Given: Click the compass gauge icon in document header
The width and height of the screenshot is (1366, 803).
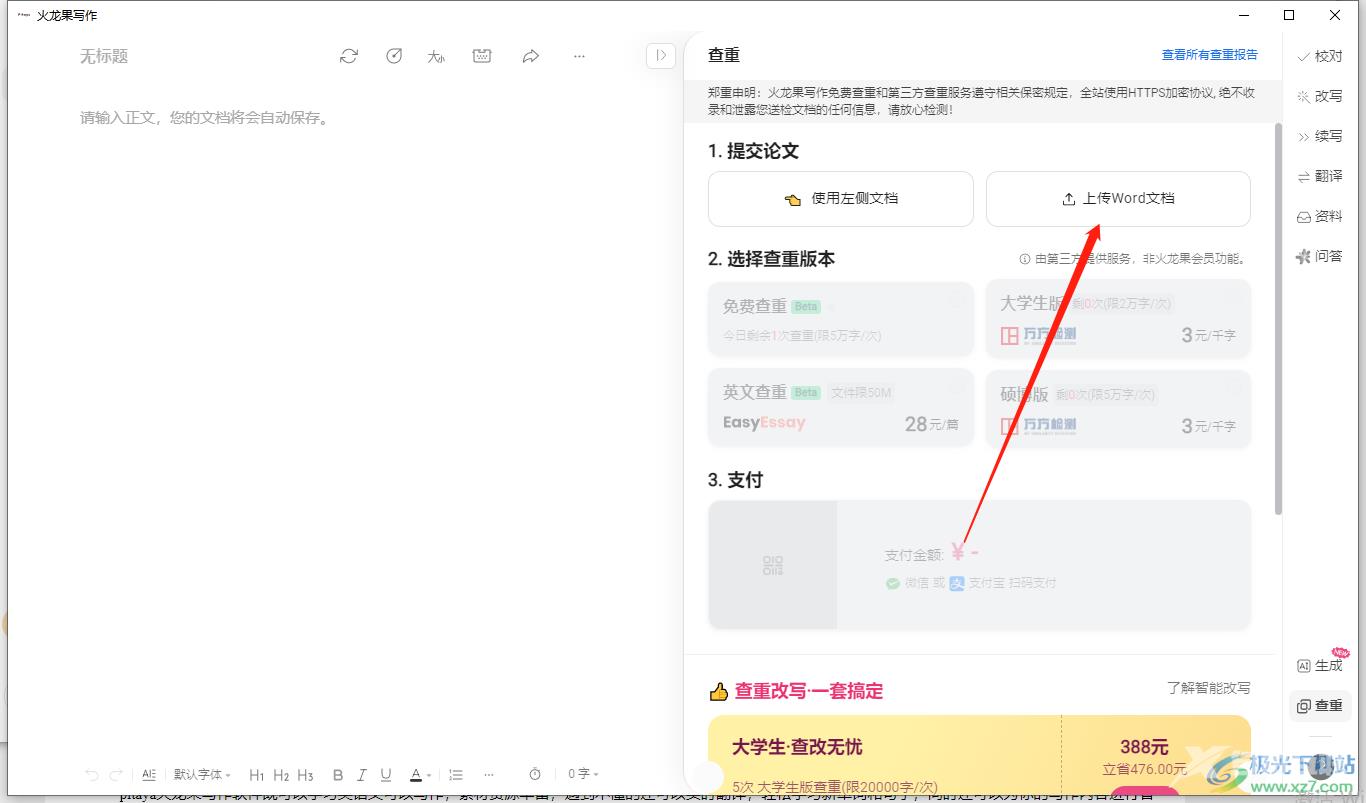Looking at the screenshot, I should pos(394,56).
